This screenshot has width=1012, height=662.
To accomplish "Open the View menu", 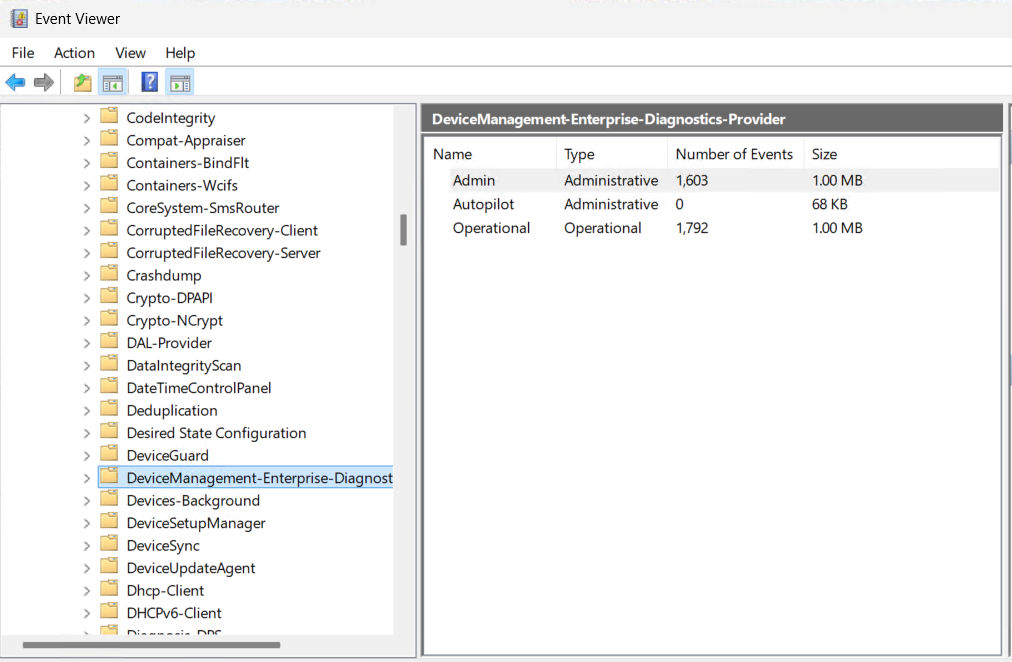I will coord(130,53).
